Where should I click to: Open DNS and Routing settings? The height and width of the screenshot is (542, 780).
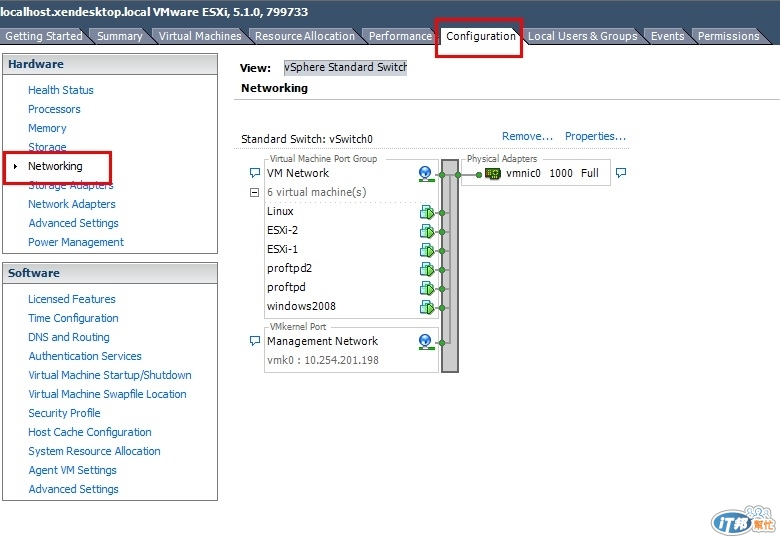click(69, 337)
